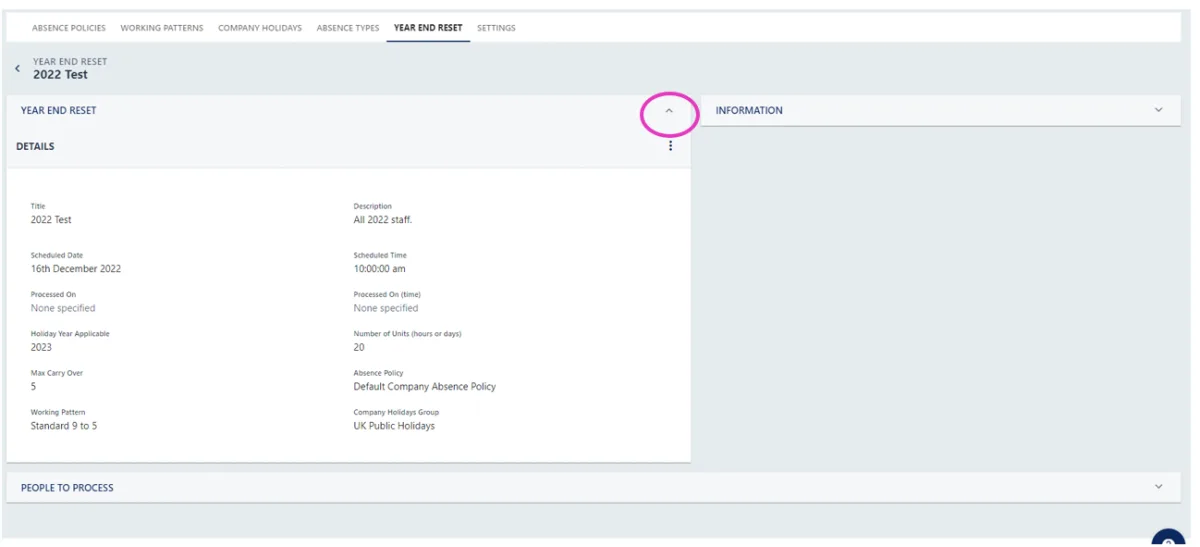Screen dimensions: 1200x547
Task: Go to the Absence Types tab
Action: 348,28
